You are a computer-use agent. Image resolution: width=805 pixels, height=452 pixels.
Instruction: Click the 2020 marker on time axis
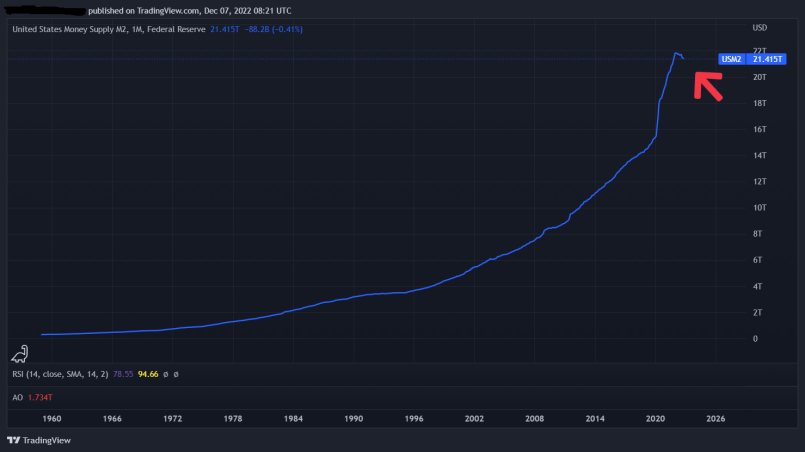(x=655, y=419)
